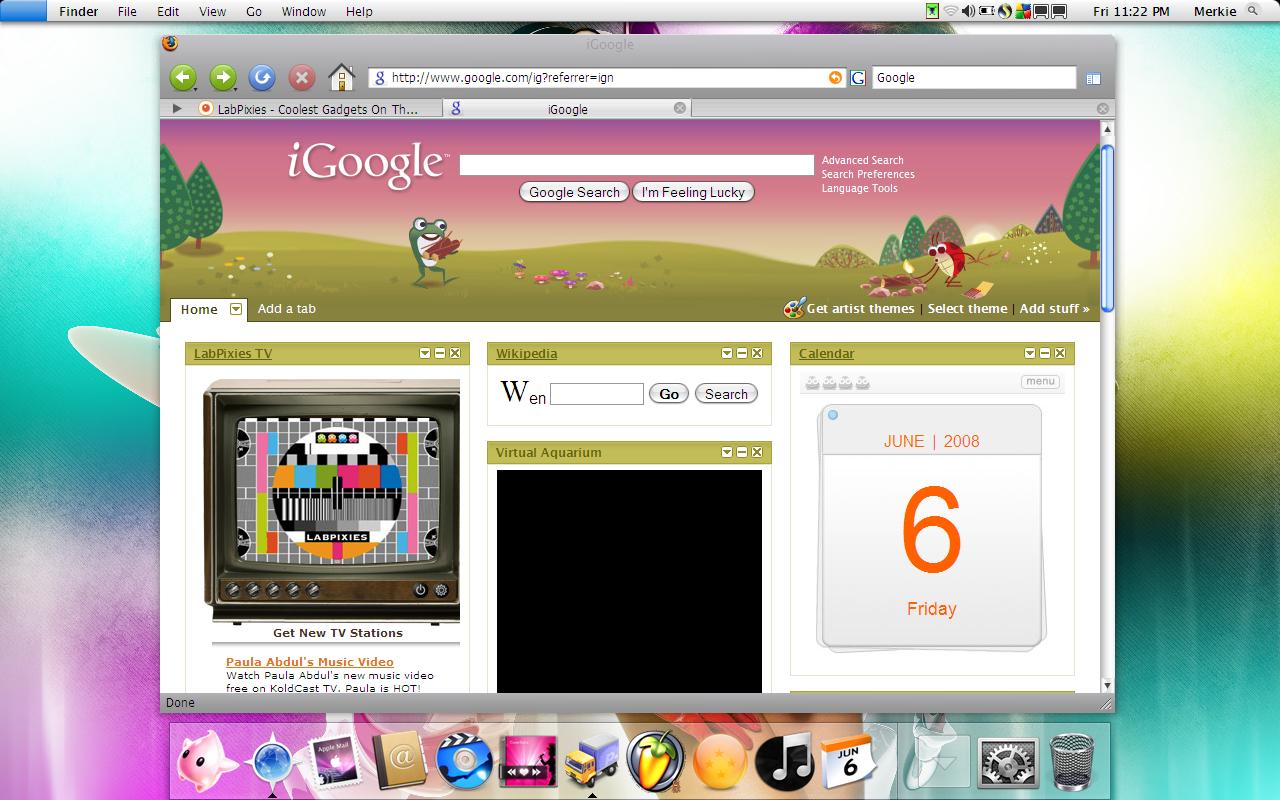Screen dimensions: 1280x800
Task: Open System Preferences gear in dock
Action: pyautogui.click(x=1008, y=765)
